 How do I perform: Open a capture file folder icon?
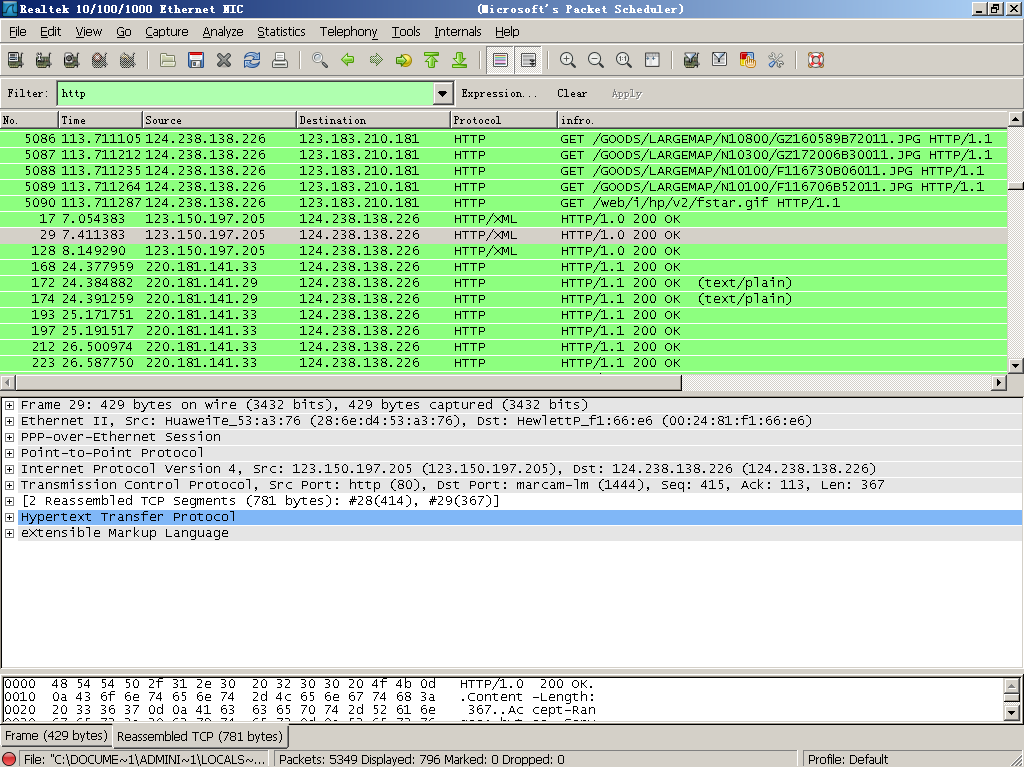click(168, 60)
